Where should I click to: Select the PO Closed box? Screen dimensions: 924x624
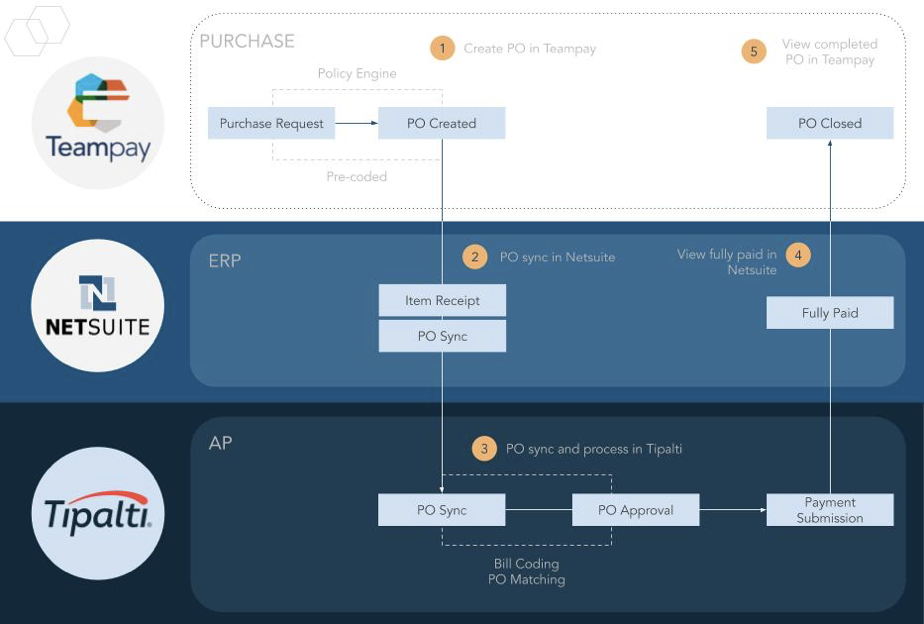click(x=830, y=123)
